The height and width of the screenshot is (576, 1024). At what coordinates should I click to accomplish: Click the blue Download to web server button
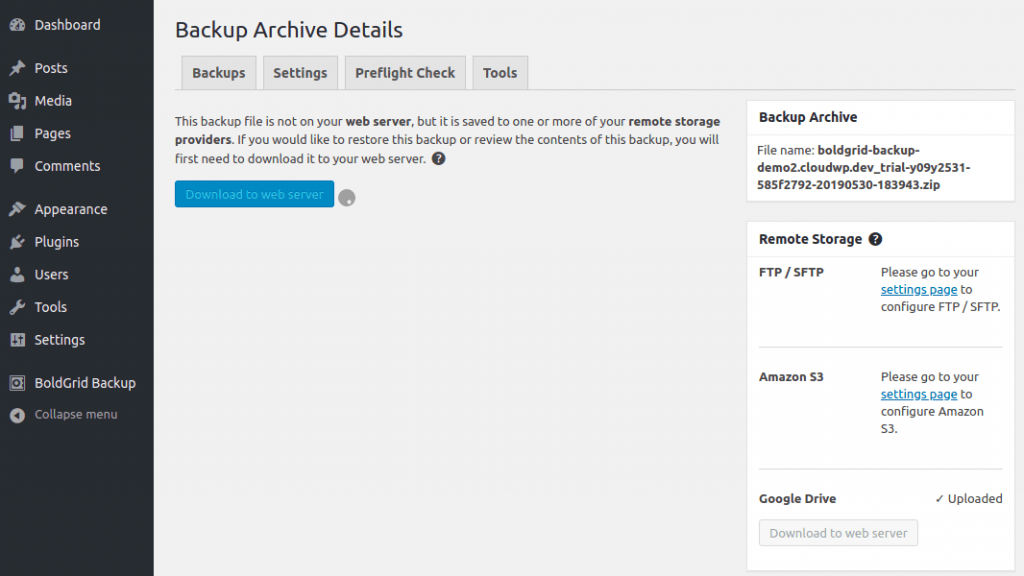[254, 194]
